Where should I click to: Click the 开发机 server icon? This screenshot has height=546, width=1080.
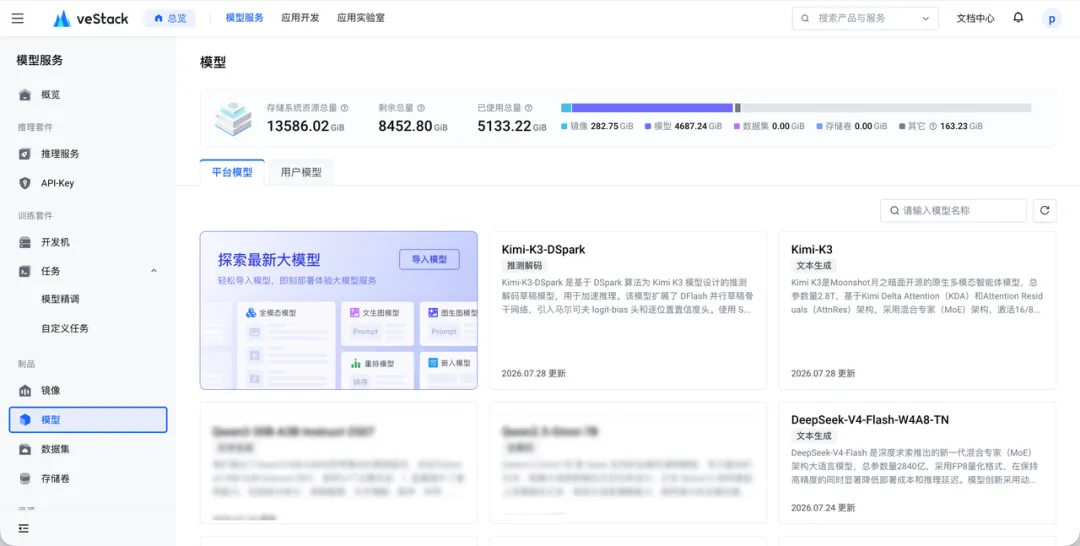(25, 242)
